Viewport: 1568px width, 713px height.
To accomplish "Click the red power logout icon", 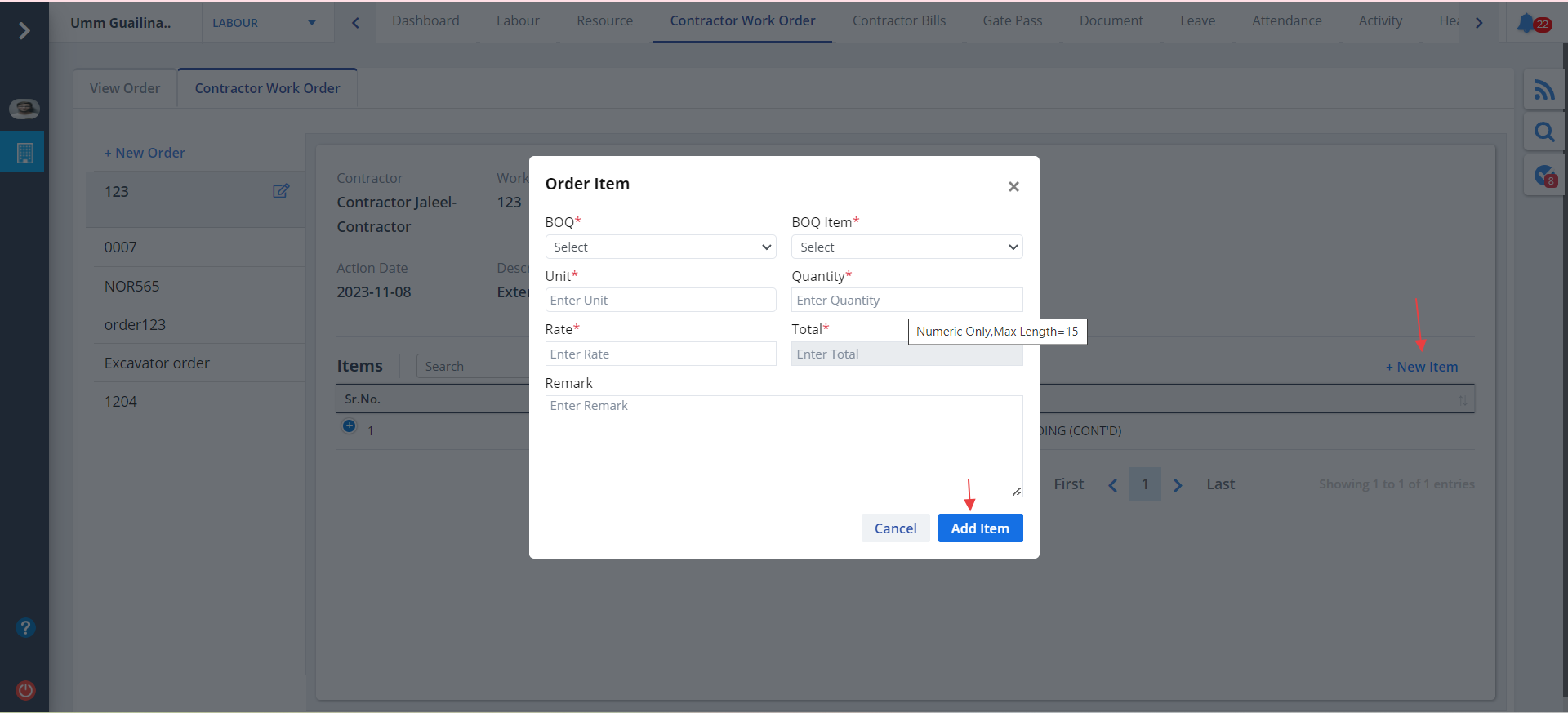I will tap(25, 690).
